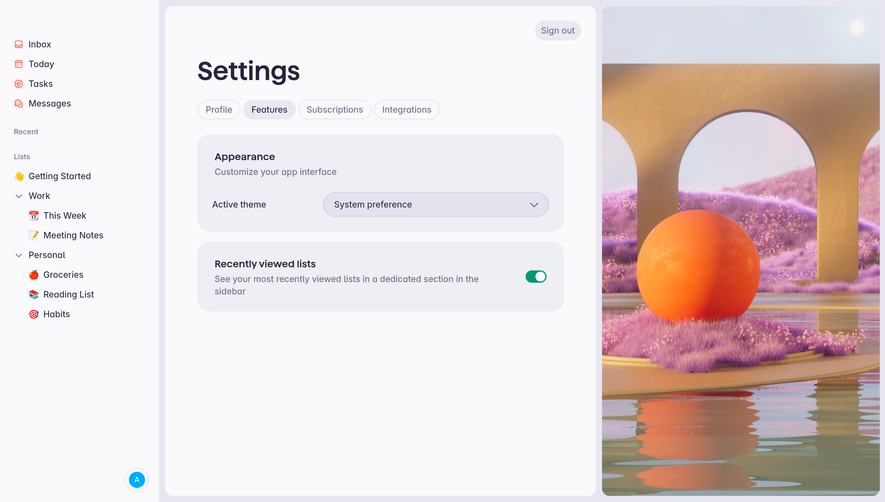Screen dimensions: 885x502
Task: Select the Work list folder
Action: (x=40, y=196)
